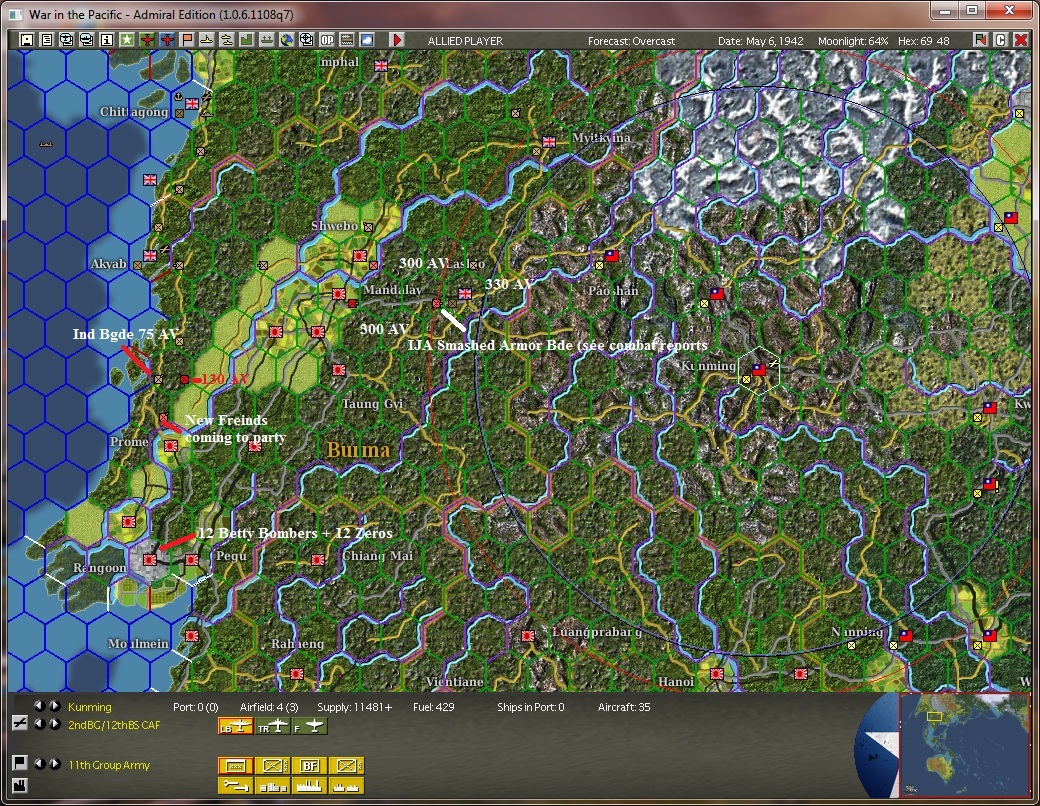Viewport: 1040px width, 806px height.
Task: Open the cloud weather icon
Action: 367,40
